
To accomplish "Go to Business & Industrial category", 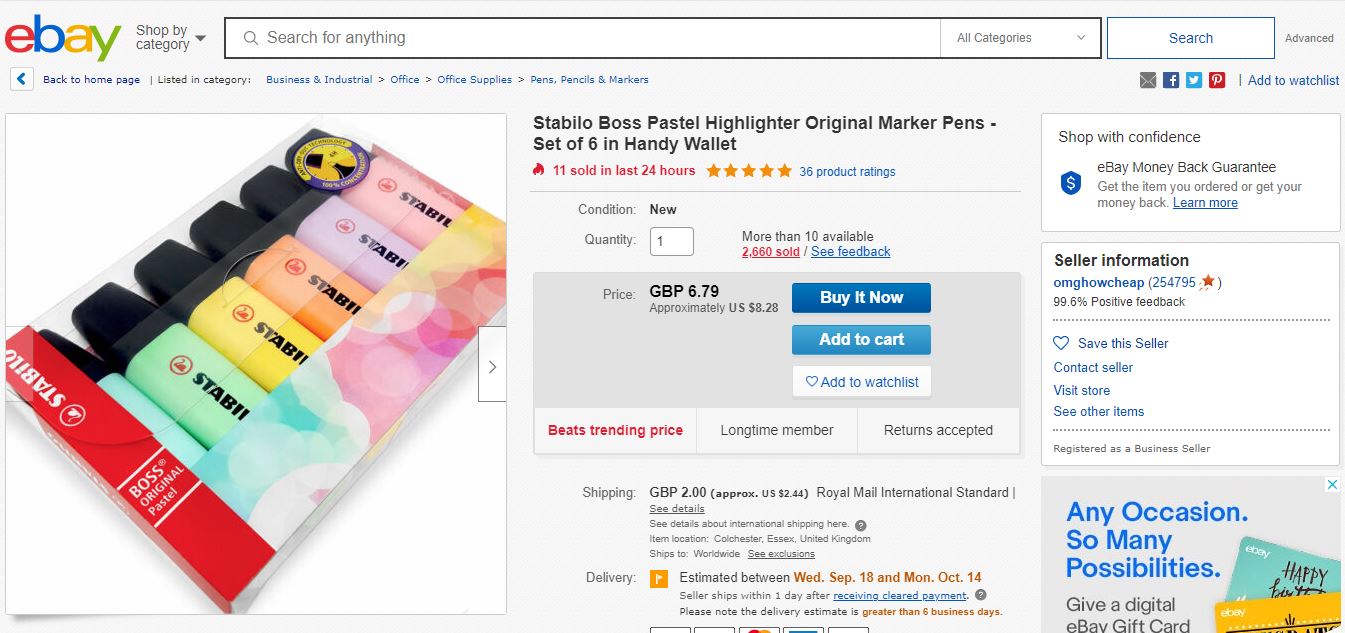I will (319, 80).
